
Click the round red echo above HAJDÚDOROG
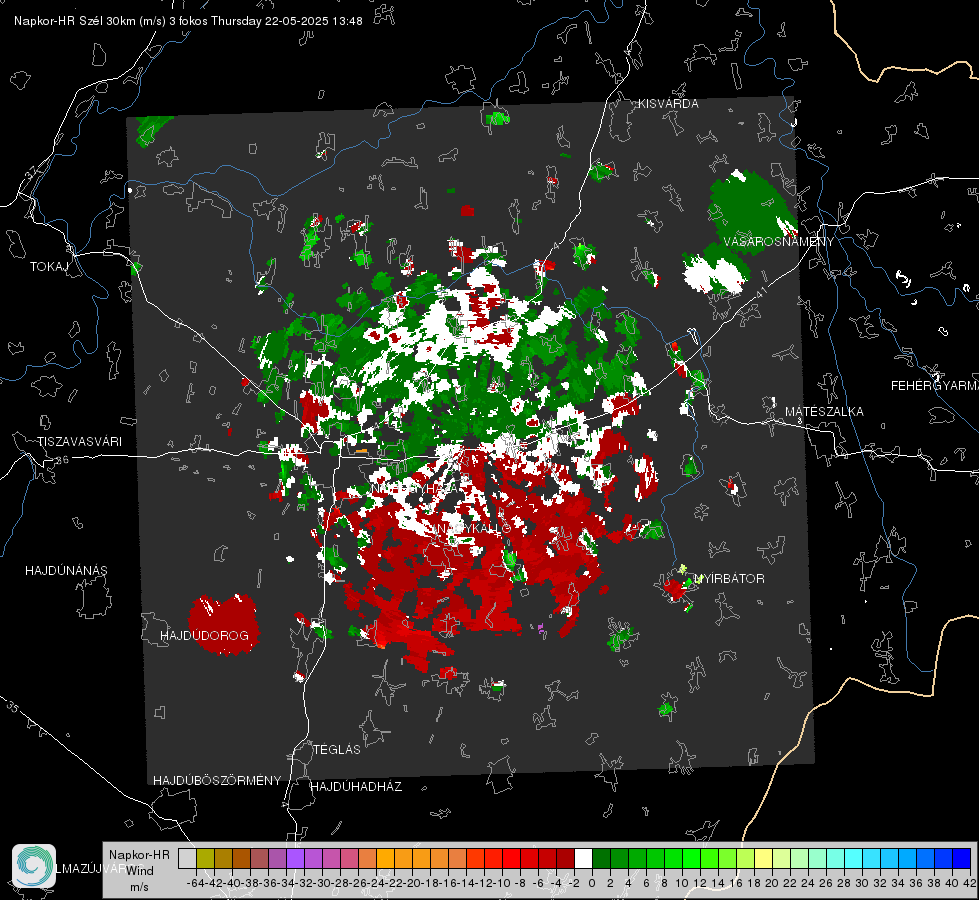click(x=223, y=625)
